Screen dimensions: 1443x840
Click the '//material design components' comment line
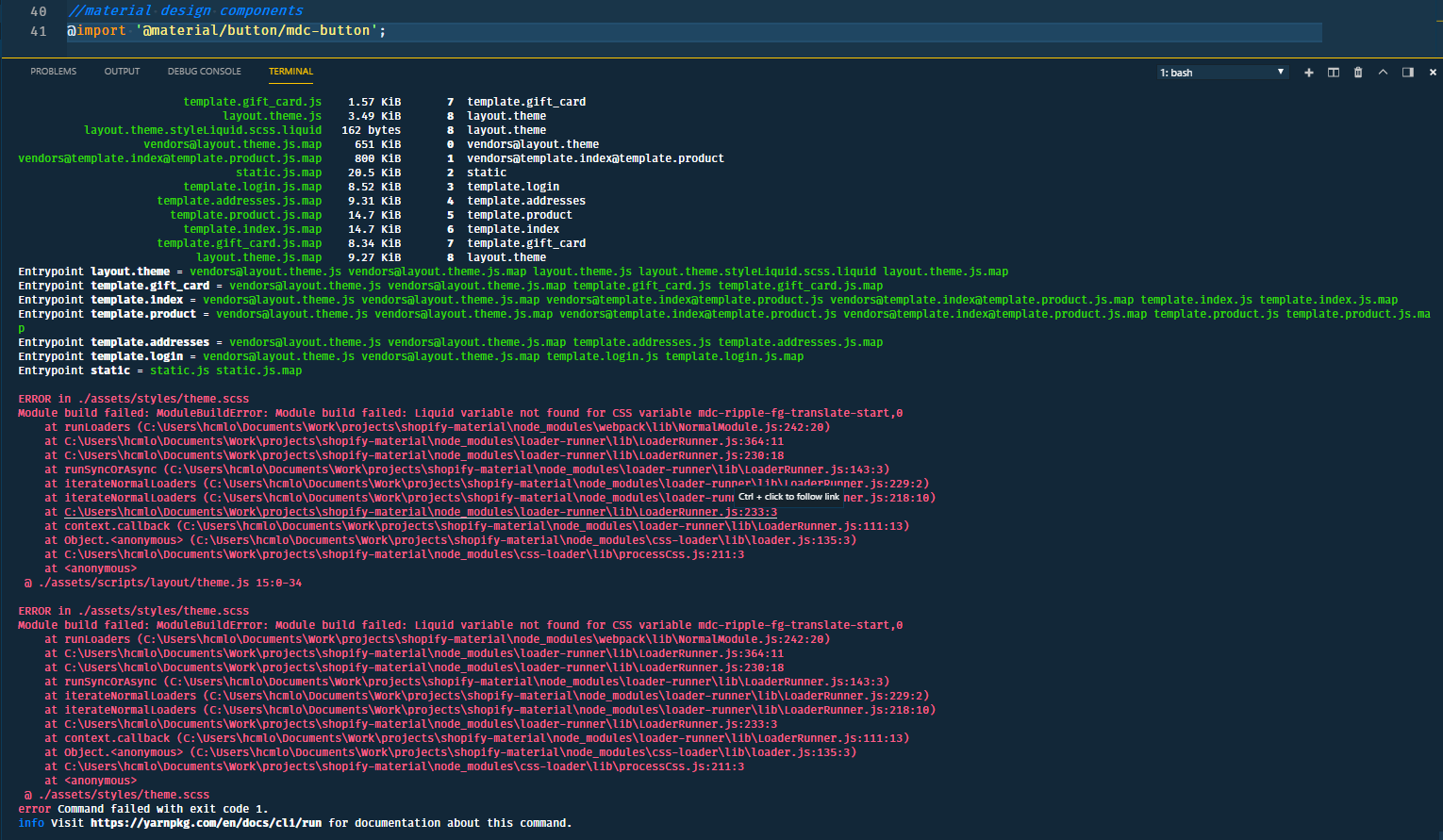click(186, 10)
